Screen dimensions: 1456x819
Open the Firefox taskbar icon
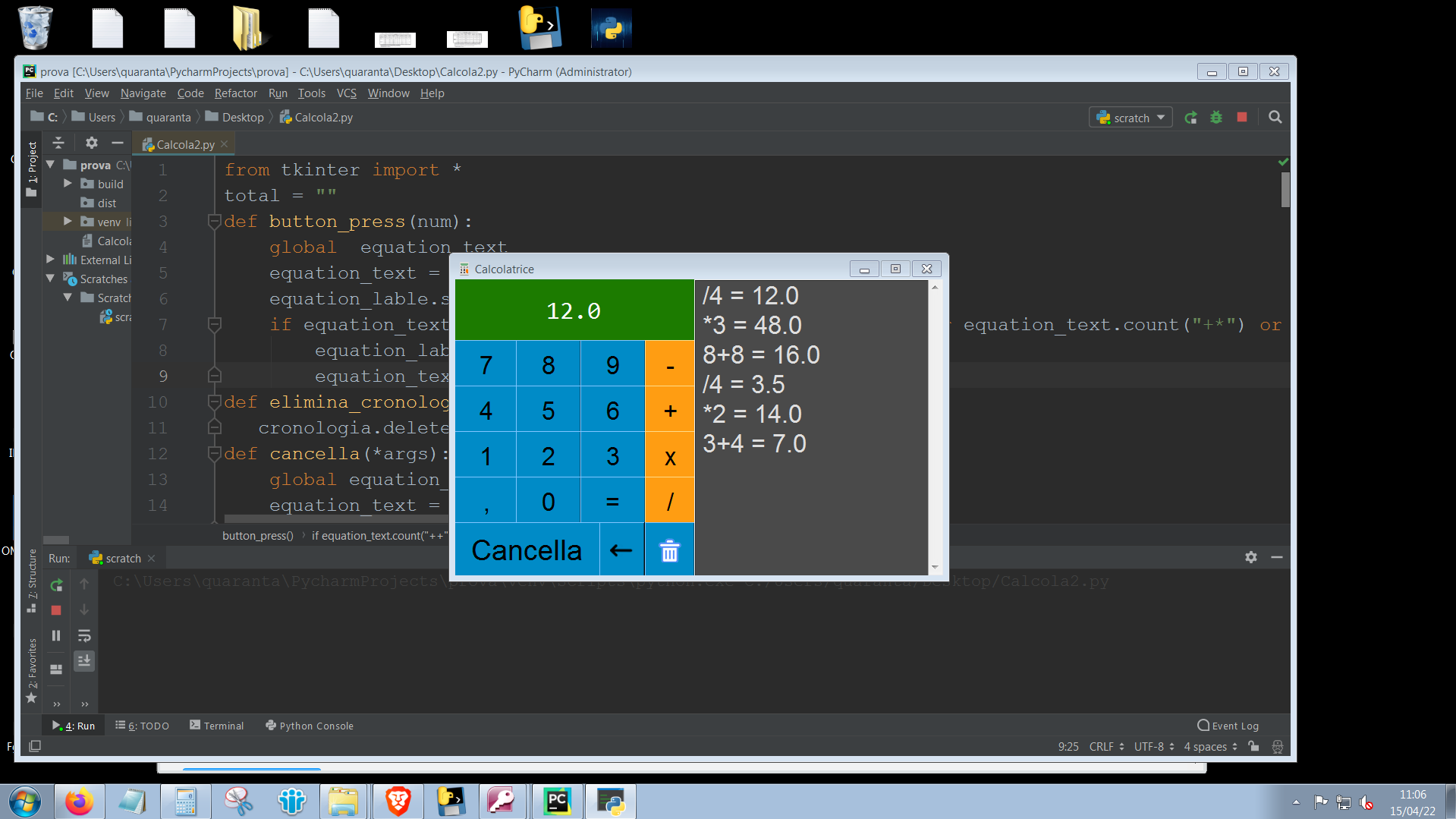coord(79,802)
